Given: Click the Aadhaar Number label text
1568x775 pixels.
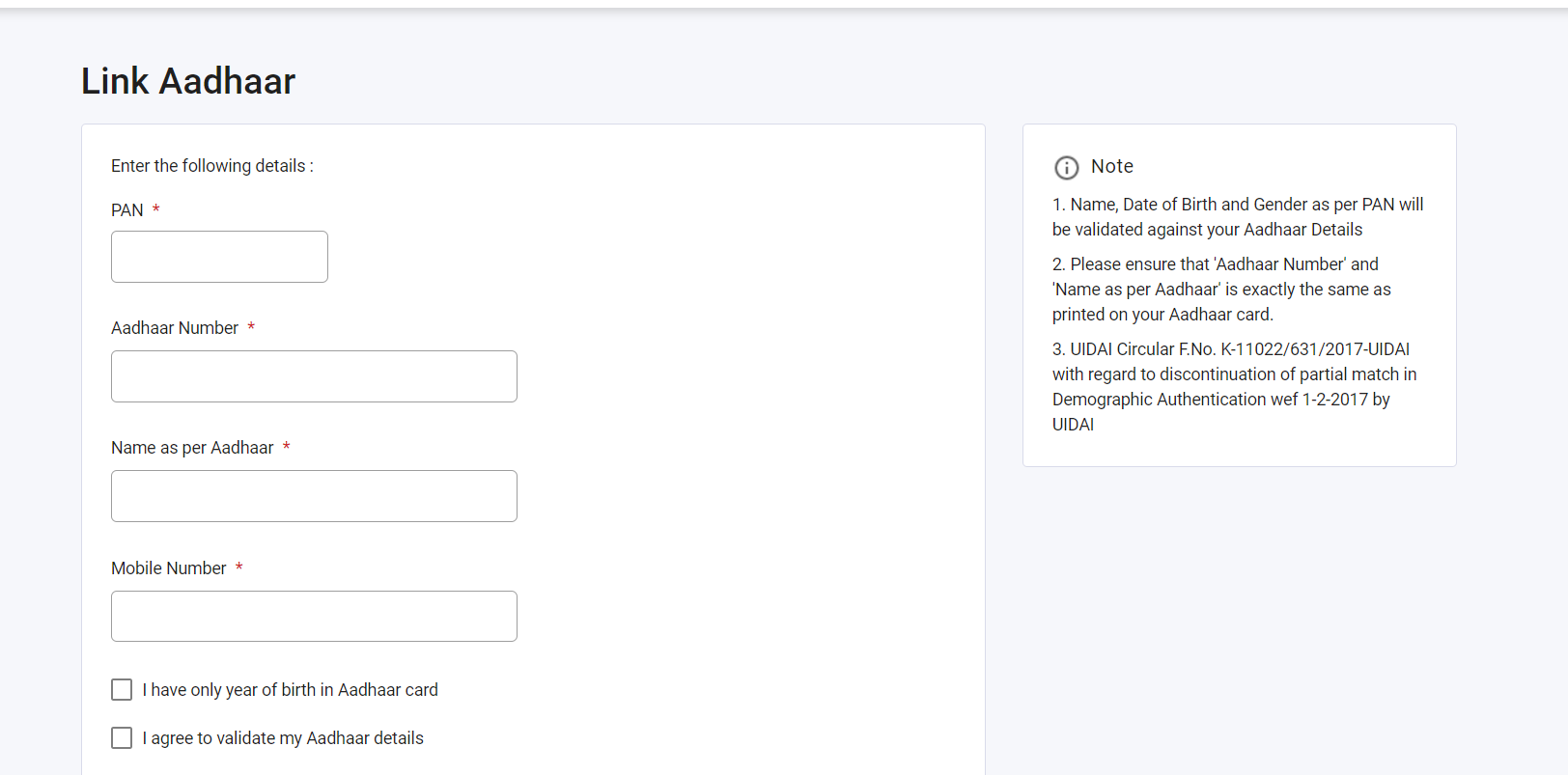Looking at the screenshot, I should (x=175, y=328).
